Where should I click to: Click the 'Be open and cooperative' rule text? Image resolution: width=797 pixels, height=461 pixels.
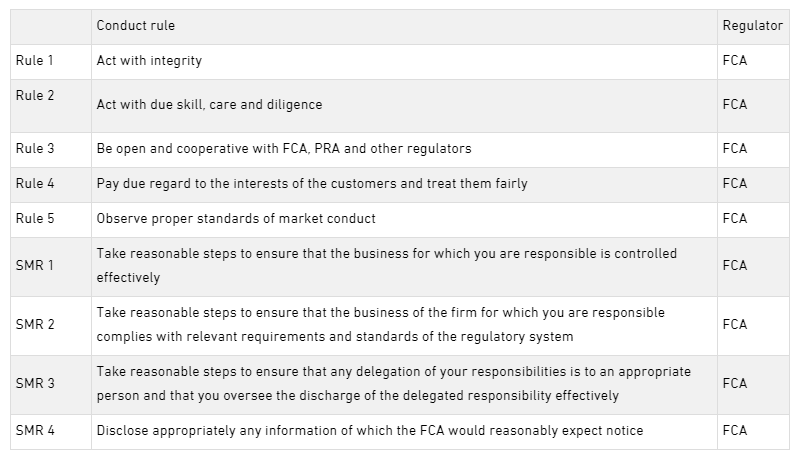pyautogui.click(x=283, y=149)
